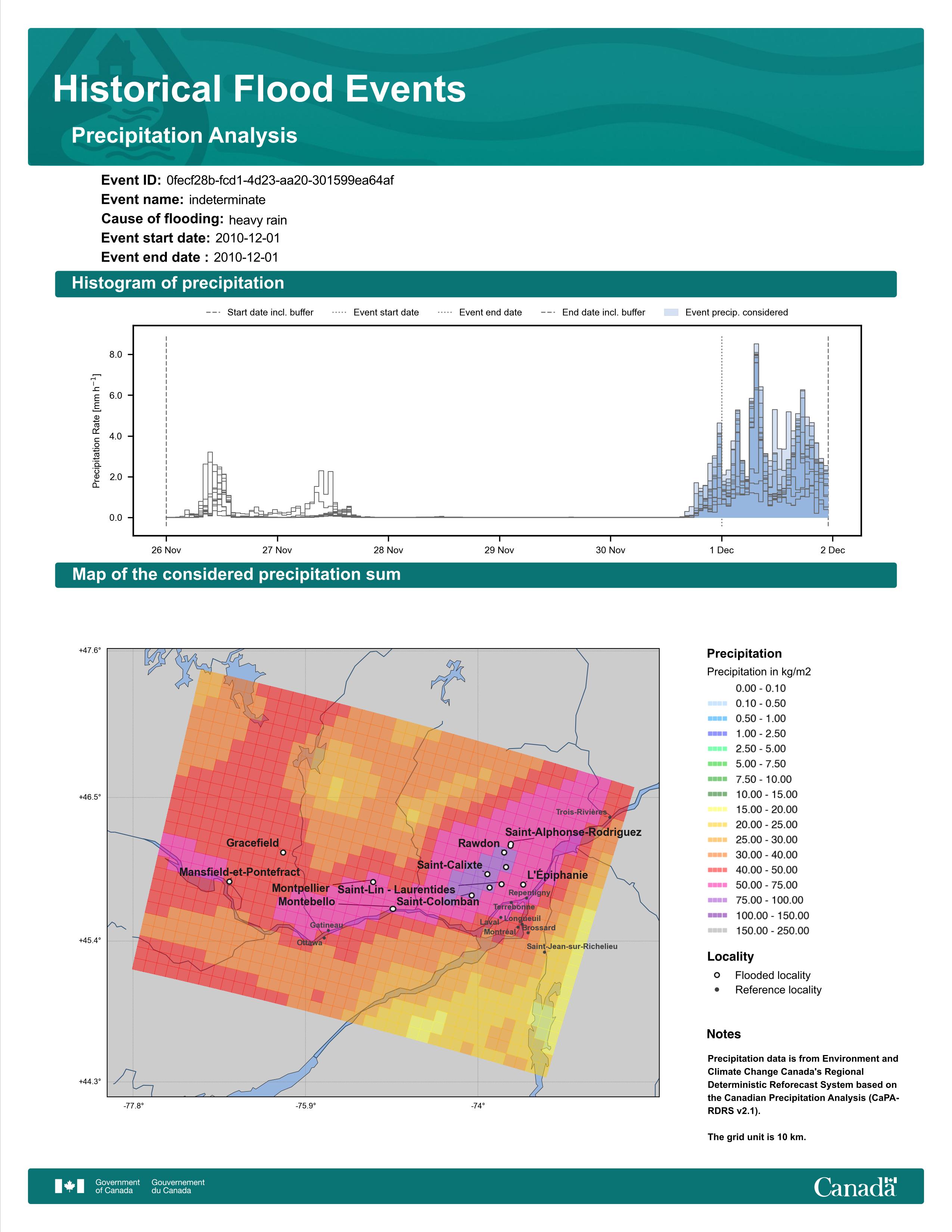The image size is (952, 1232).
Task: Click the 28 Nov axis tick label
Action: click(x=388, y=550)
